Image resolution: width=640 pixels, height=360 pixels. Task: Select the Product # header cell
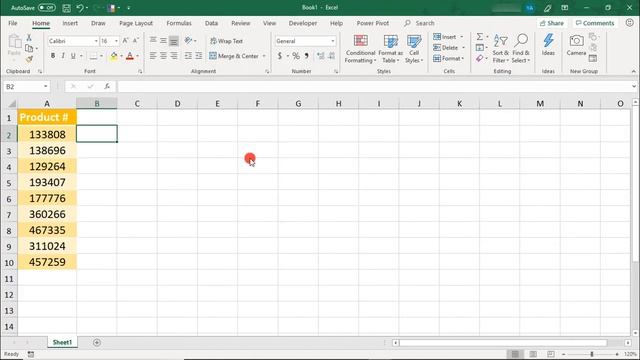click(x=47, y=118)
